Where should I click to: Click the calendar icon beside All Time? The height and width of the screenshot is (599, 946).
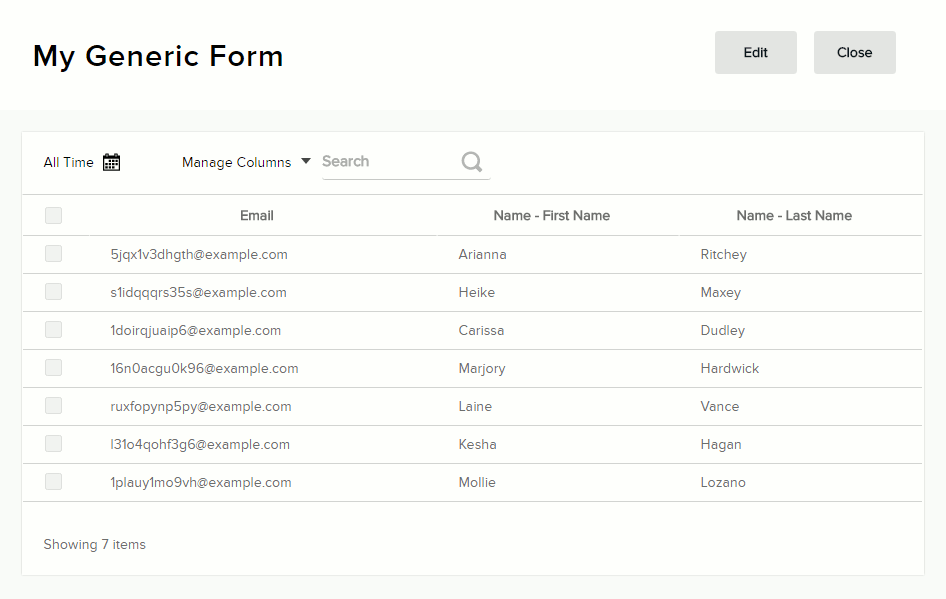(x=112, y=162)
